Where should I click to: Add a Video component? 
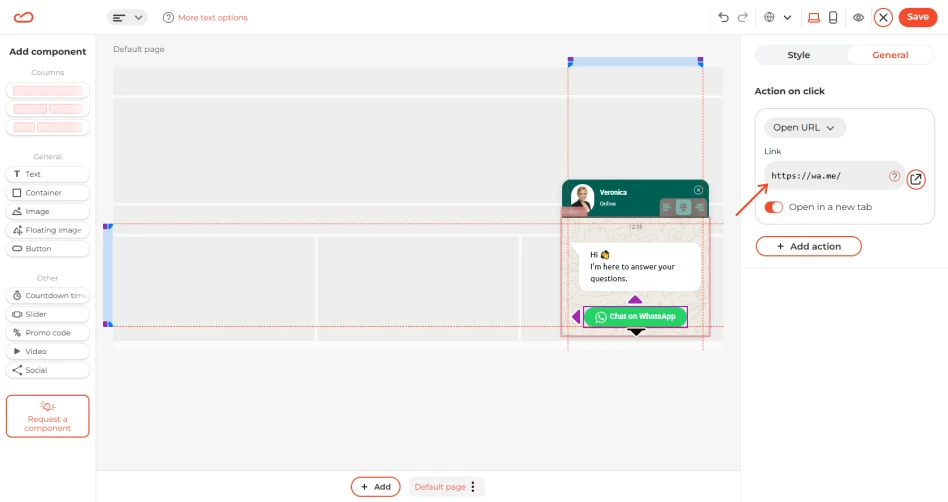click(x=48, y=351)
